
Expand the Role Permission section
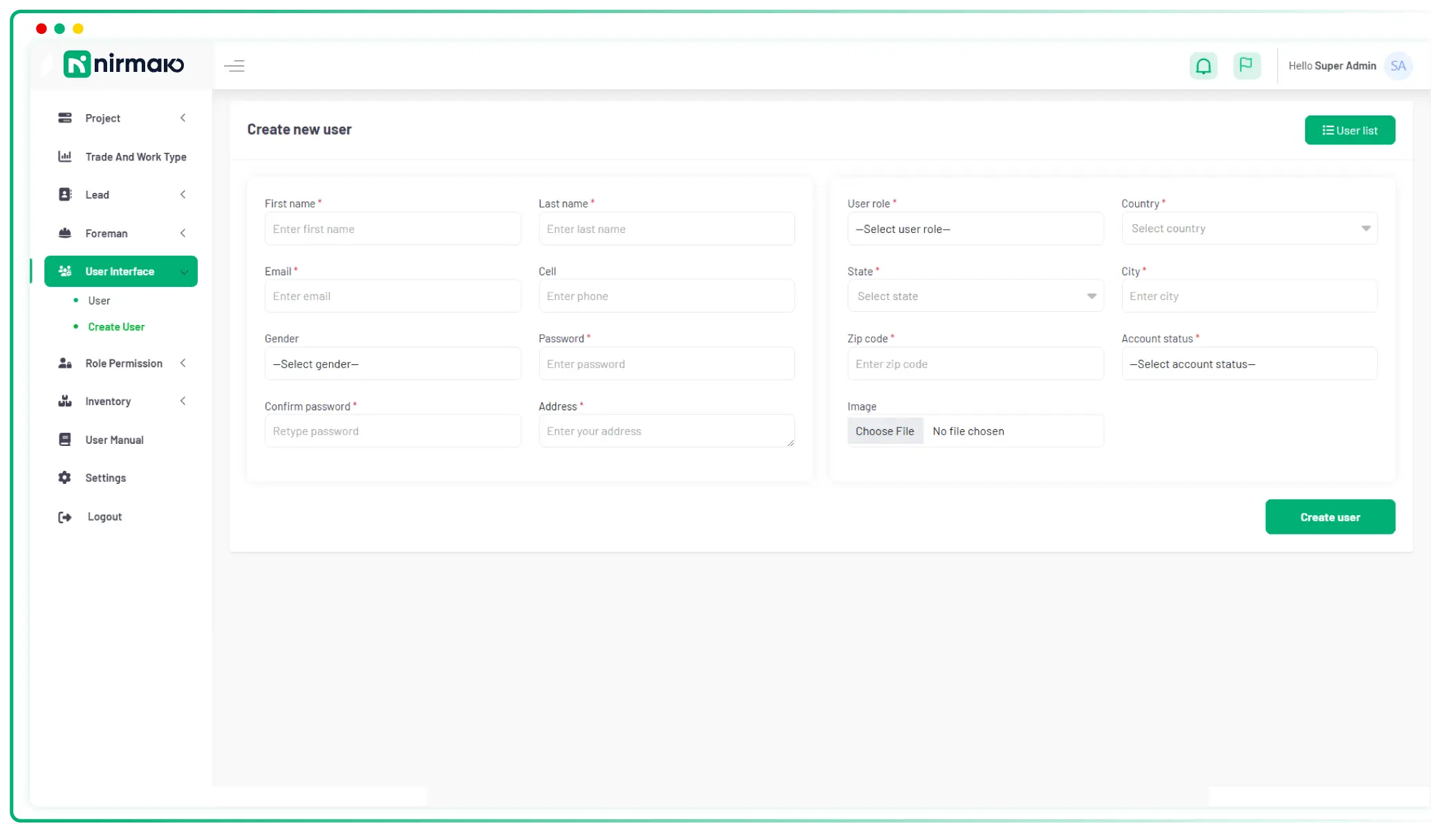183,363
